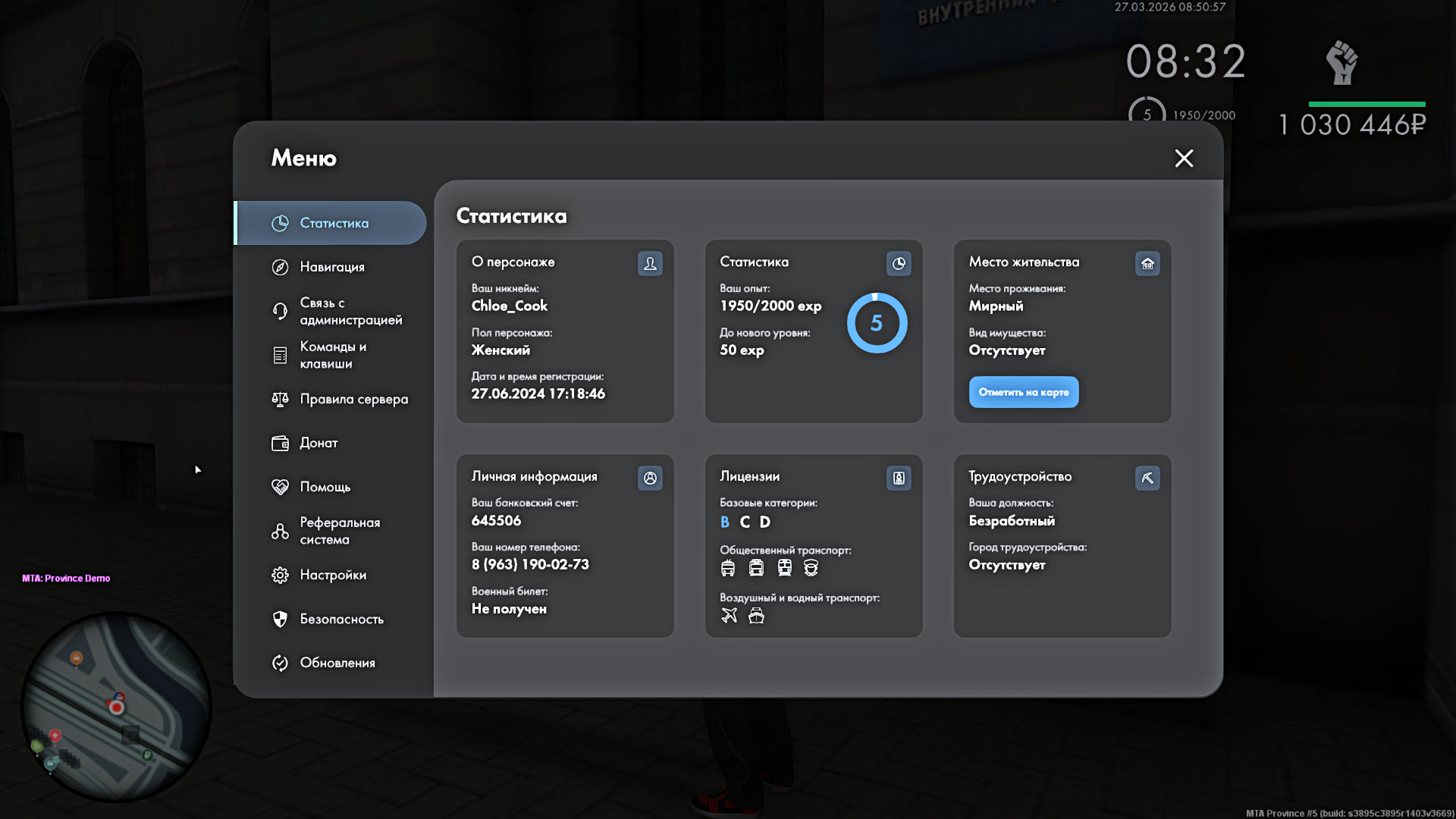
Task: Click the profile icon in О персонаже card
Action: (650, 263)
